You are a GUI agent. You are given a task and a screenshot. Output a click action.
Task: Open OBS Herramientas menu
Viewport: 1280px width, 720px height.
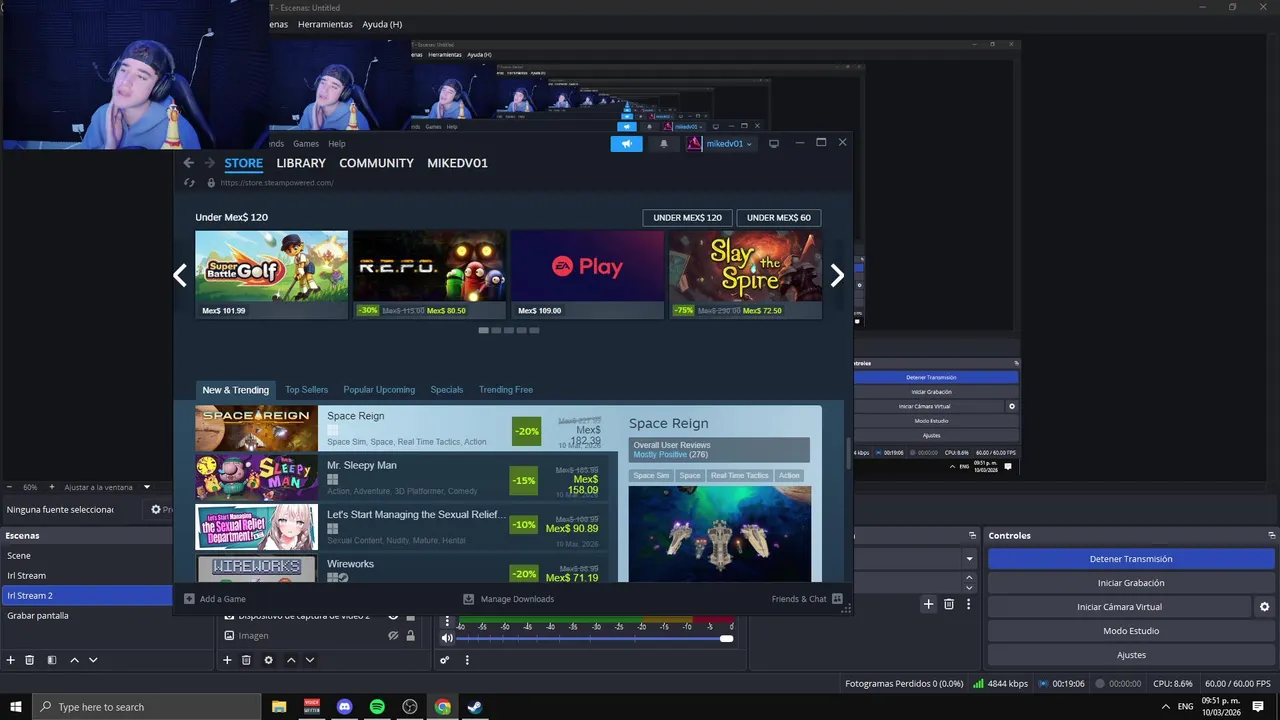coord(325,24)
